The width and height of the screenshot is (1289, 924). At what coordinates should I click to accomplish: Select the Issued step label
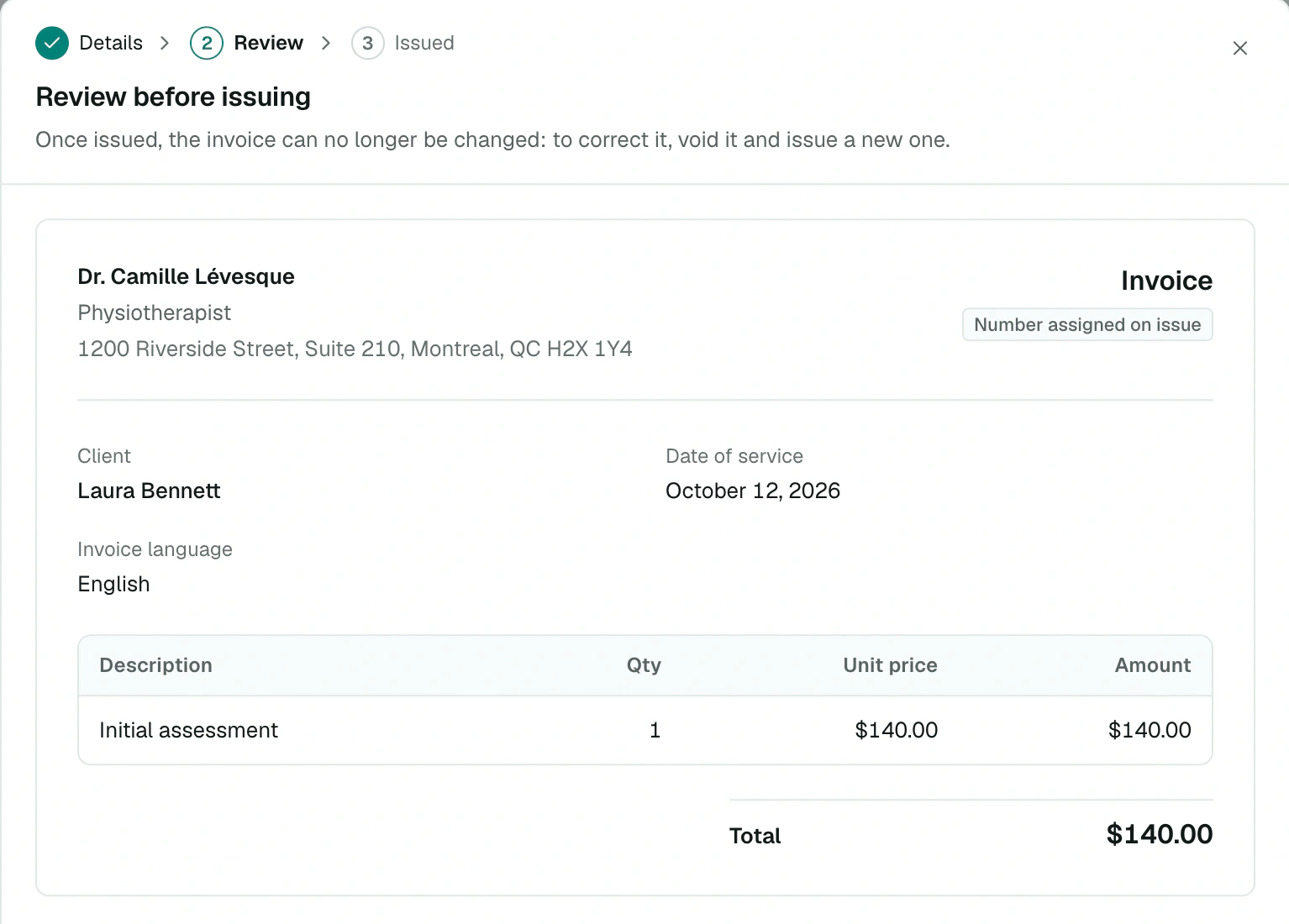(424, 43)
